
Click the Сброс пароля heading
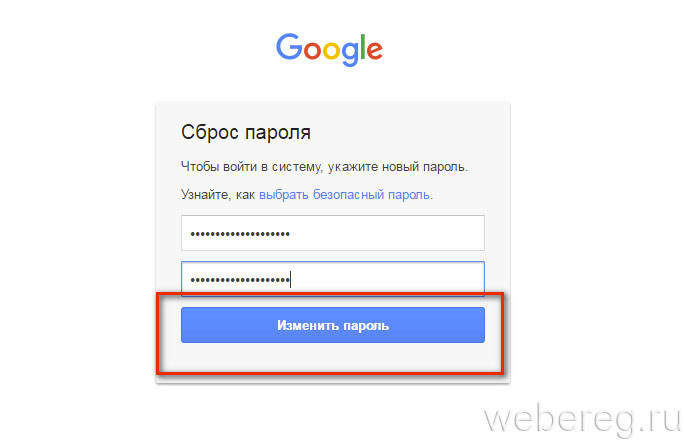pyautogui.click(x=246, y=132)
